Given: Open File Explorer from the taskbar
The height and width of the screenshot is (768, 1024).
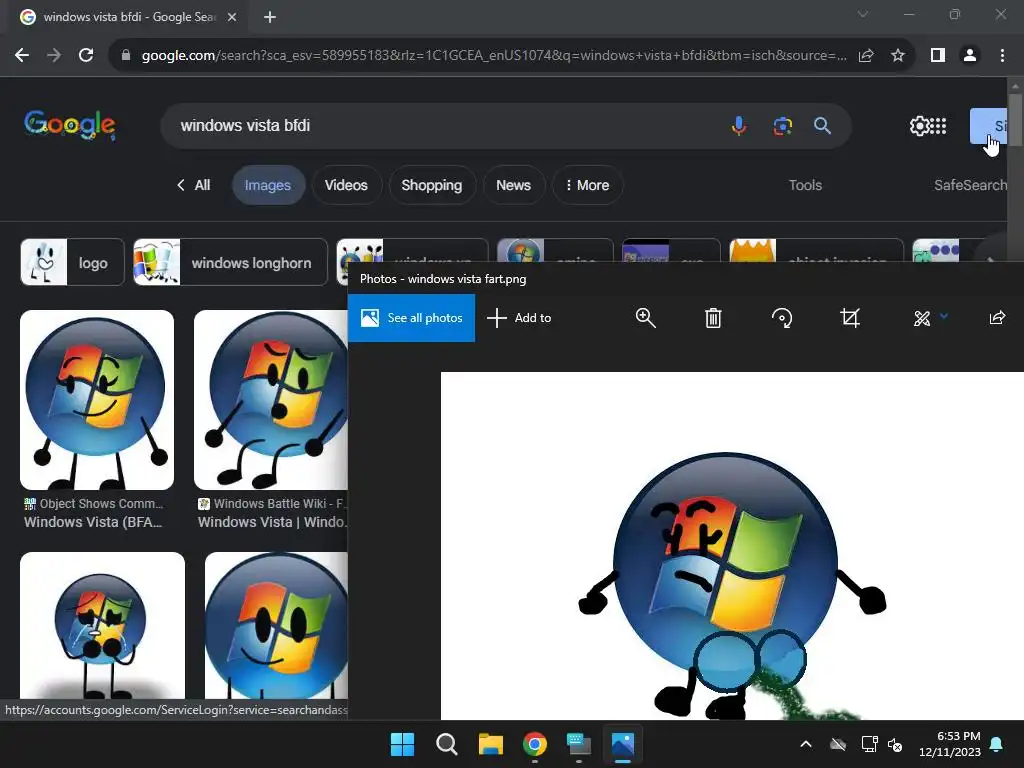Looking at the screenshot, I should [490, 744].
